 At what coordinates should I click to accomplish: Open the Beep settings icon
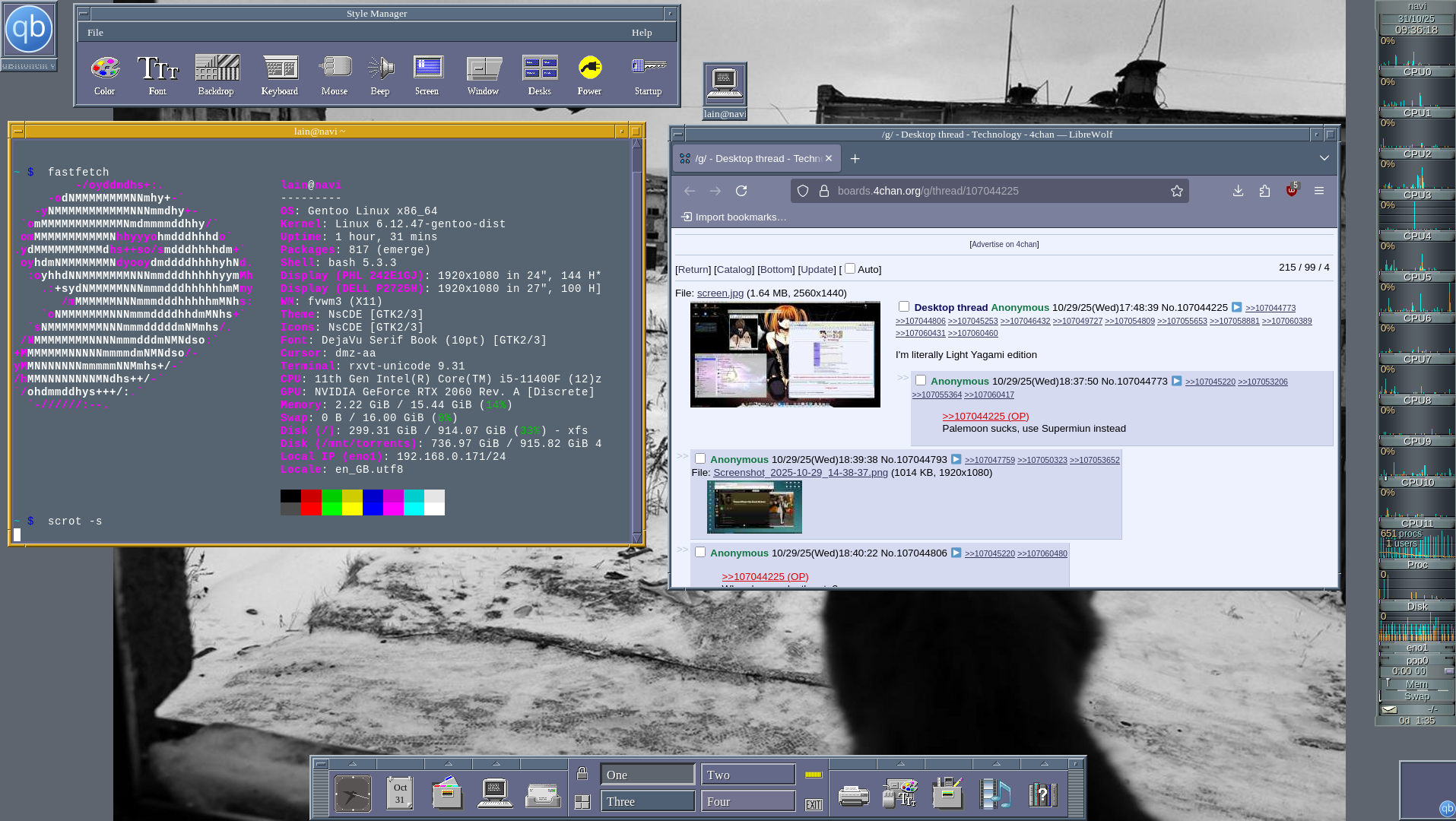click(x=380, y=68)
